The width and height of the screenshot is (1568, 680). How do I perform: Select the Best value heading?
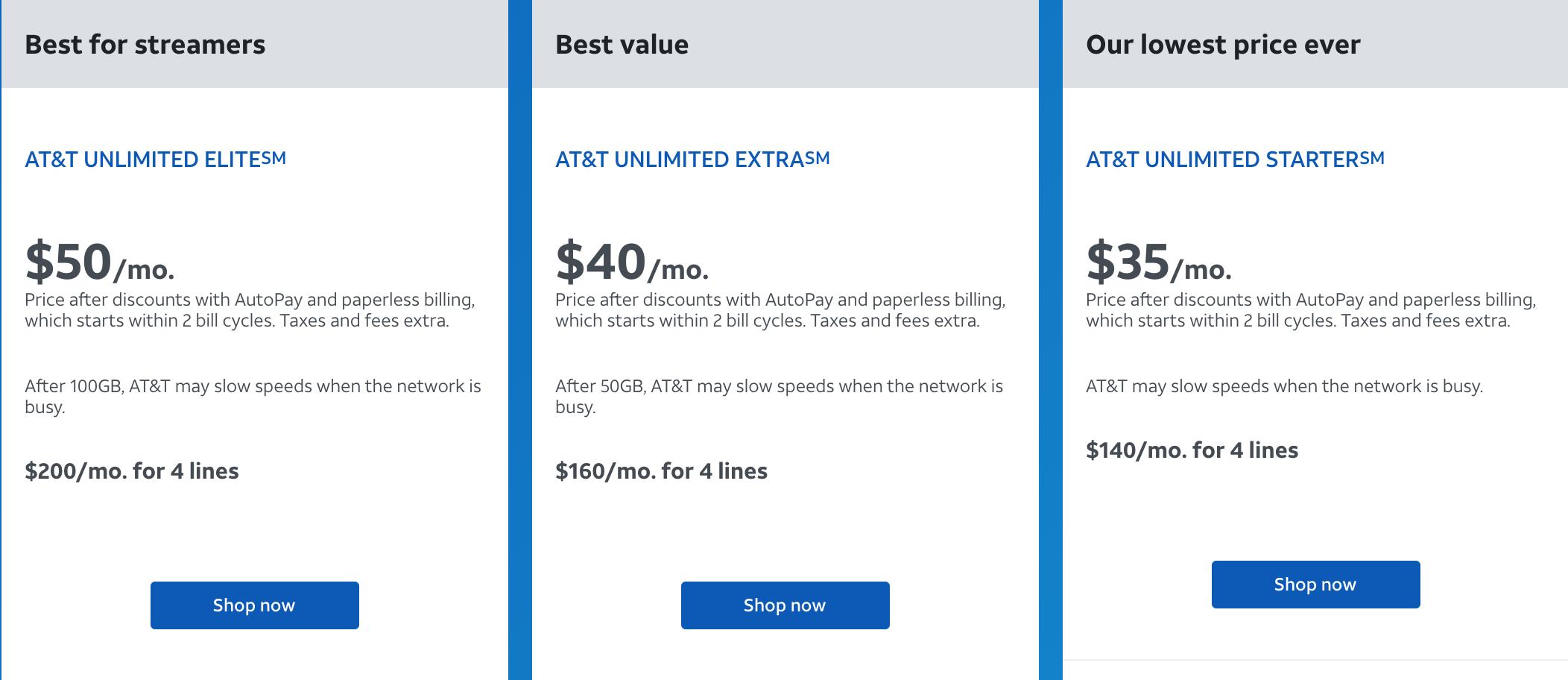tap(622, 45)
